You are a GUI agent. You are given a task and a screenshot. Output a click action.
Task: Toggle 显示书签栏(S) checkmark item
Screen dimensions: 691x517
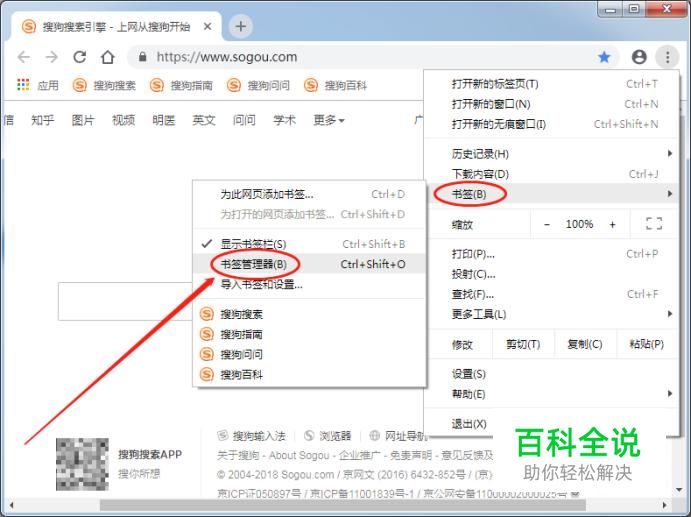pyautogui.click(x=309, y=244)
